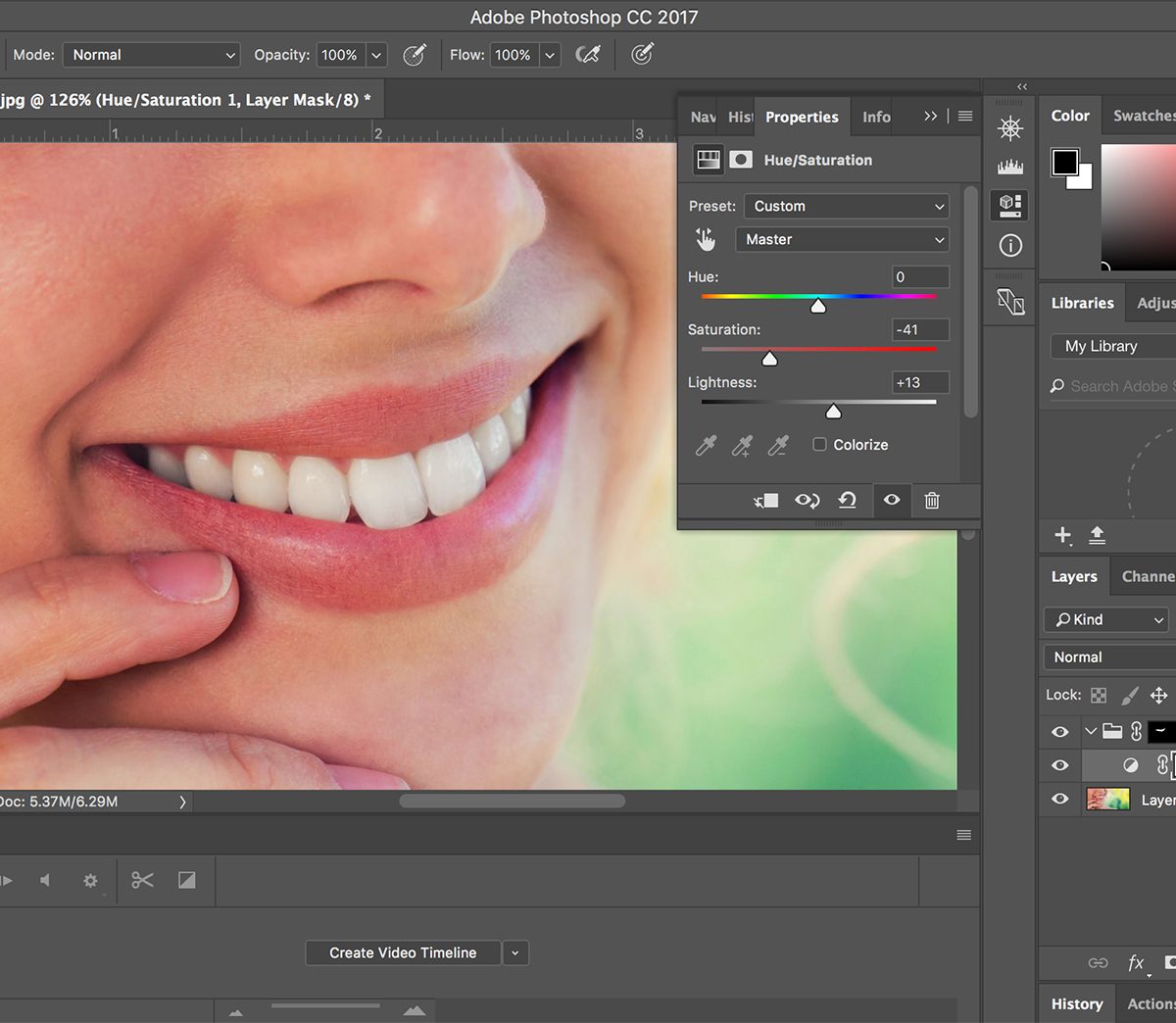Click the Saturation slider handle
1176x1023 pixels.
point(770,359)
